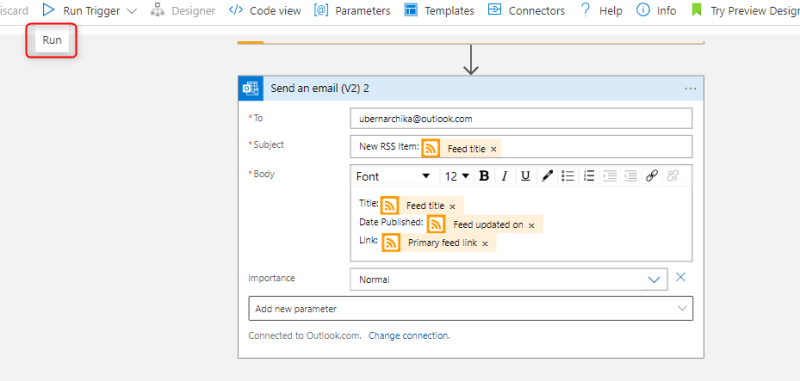
Task: Click the Change connection link
Action: (409, 336)
